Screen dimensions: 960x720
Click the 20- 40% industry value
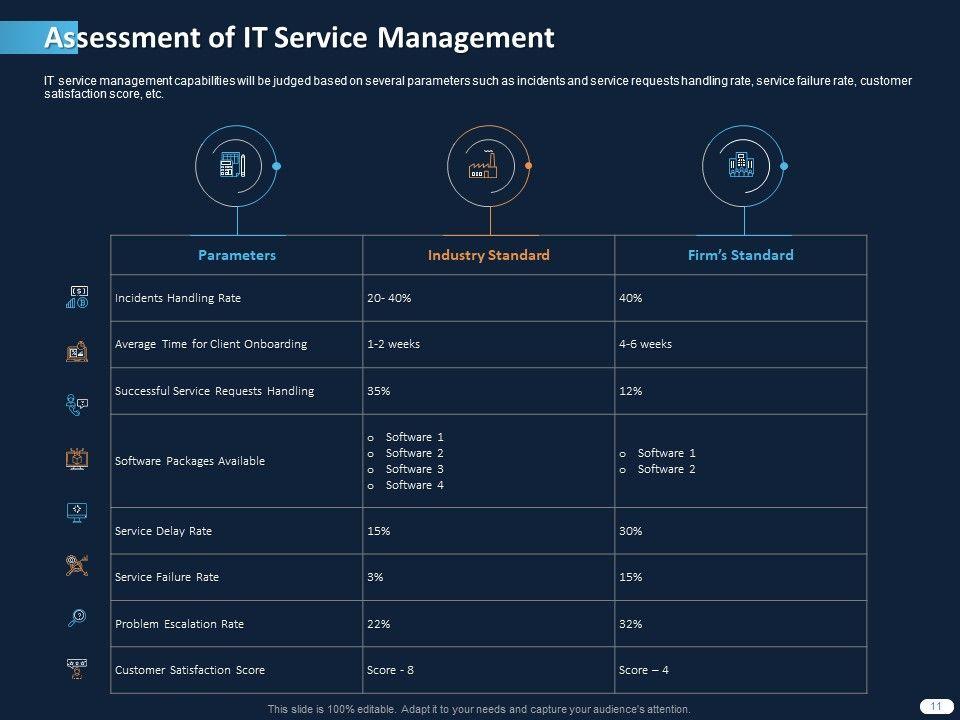pyautogui.click(x=489, y=298)
